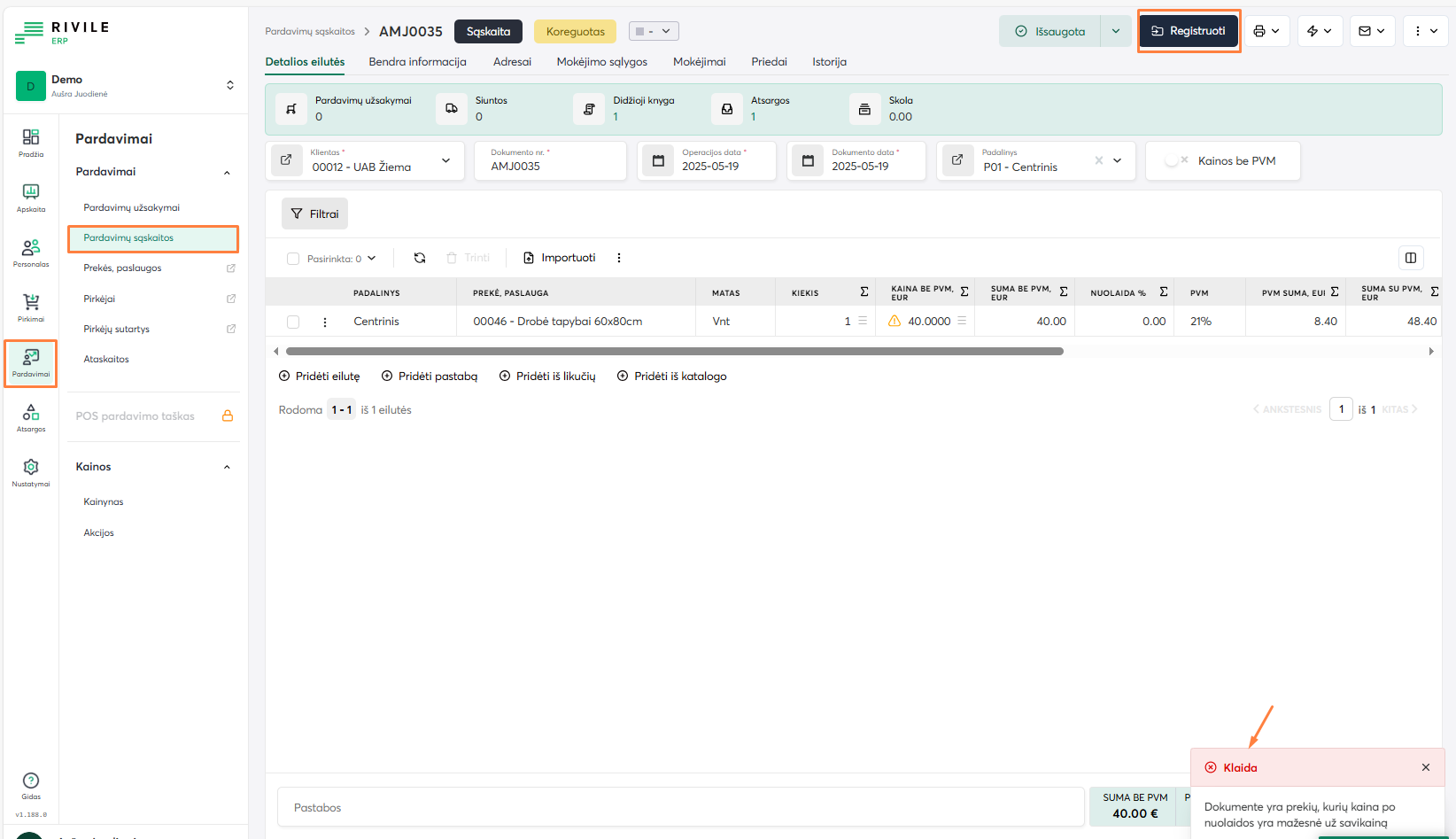
Task: Click the column layout icon
Action: [x=1411, y=258]
